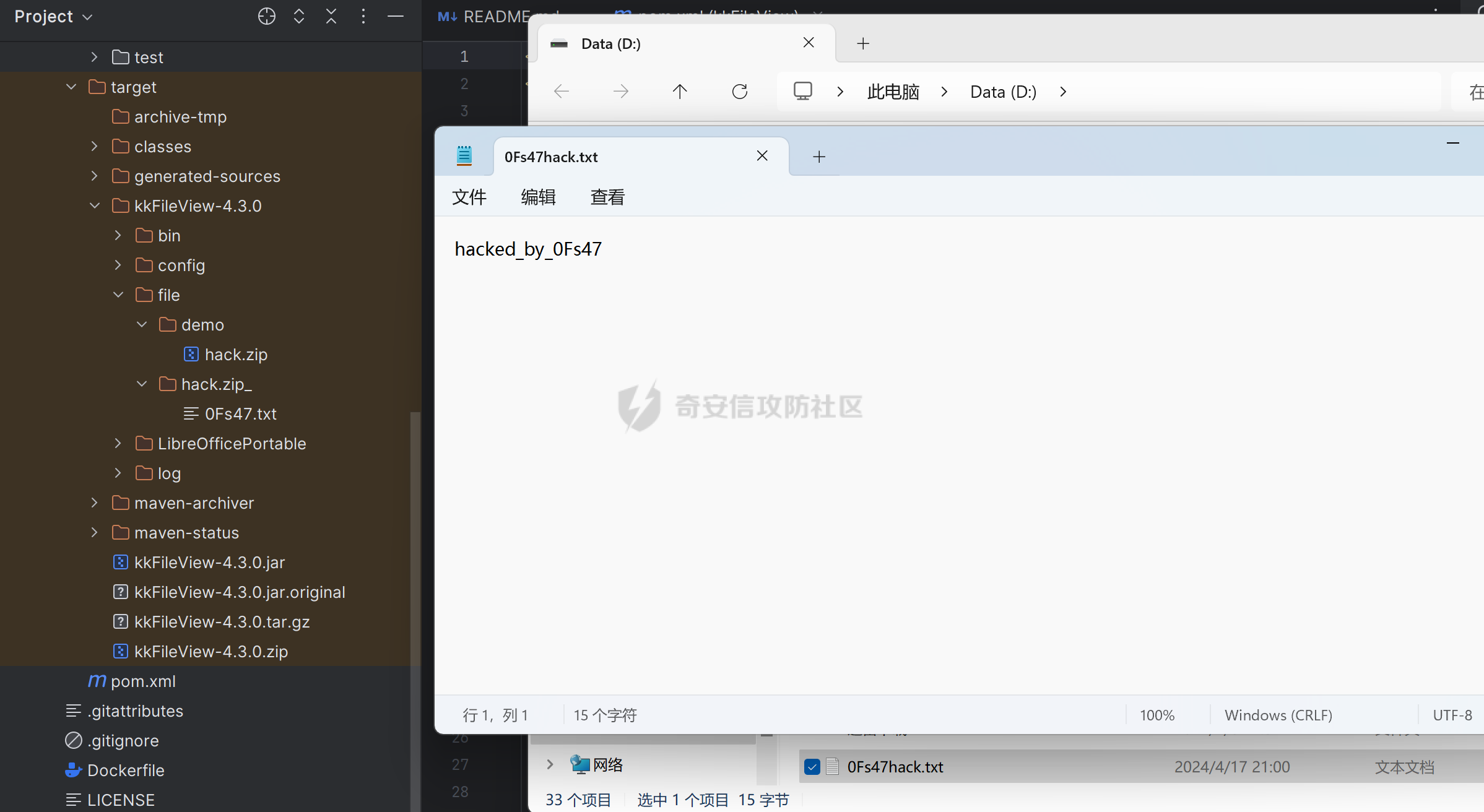Go forward in File Explorer

(x=620, y=92)
